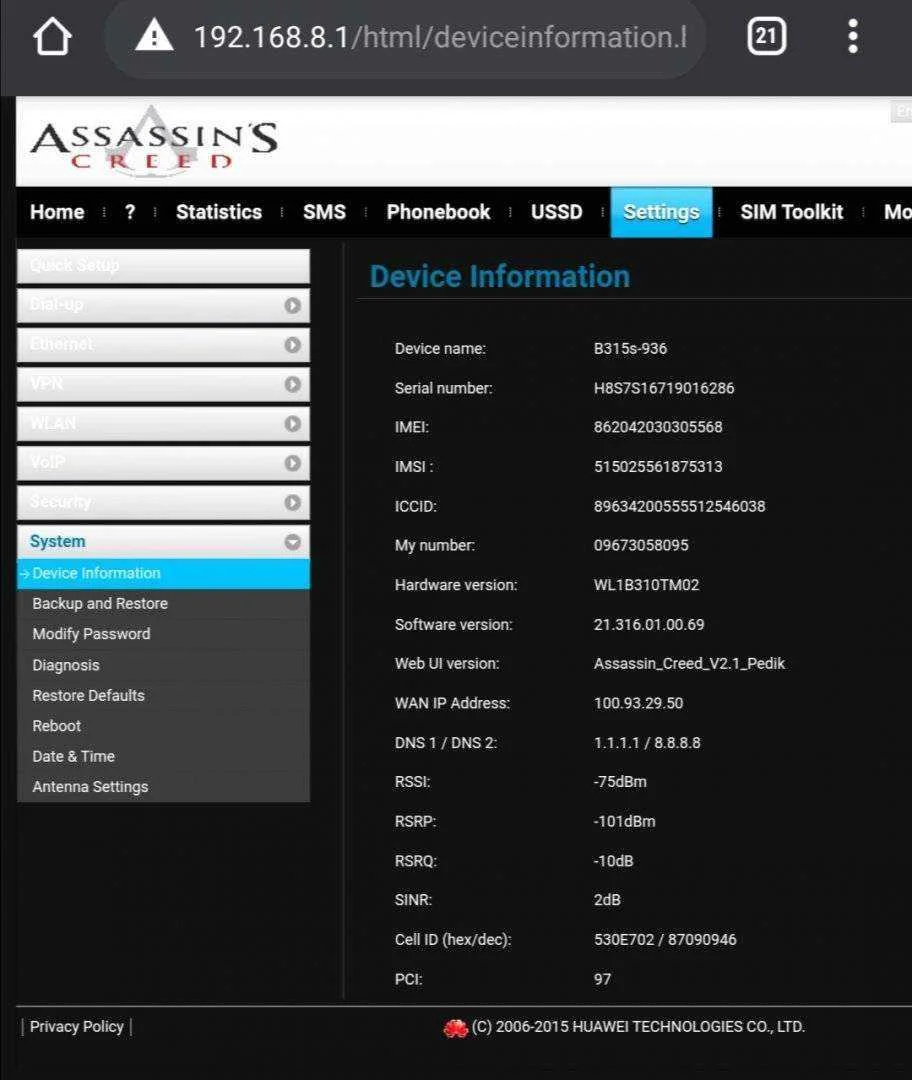
Task: Click the Device Information heading
Action: click(499, 276)
